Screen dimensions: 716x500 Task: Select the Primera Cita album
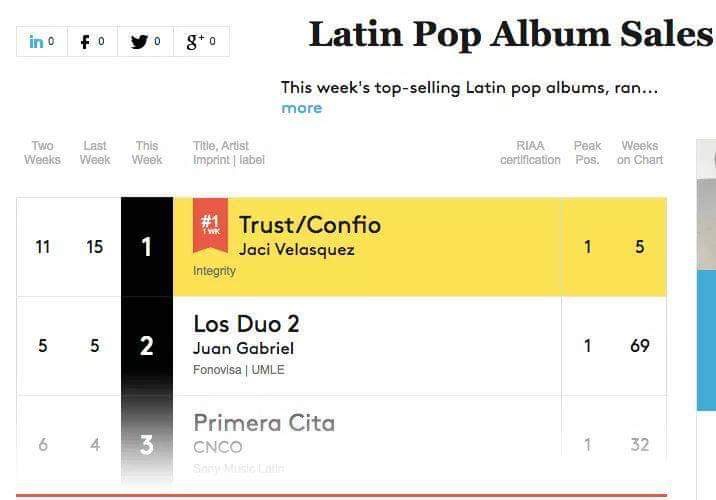(264, 423)
